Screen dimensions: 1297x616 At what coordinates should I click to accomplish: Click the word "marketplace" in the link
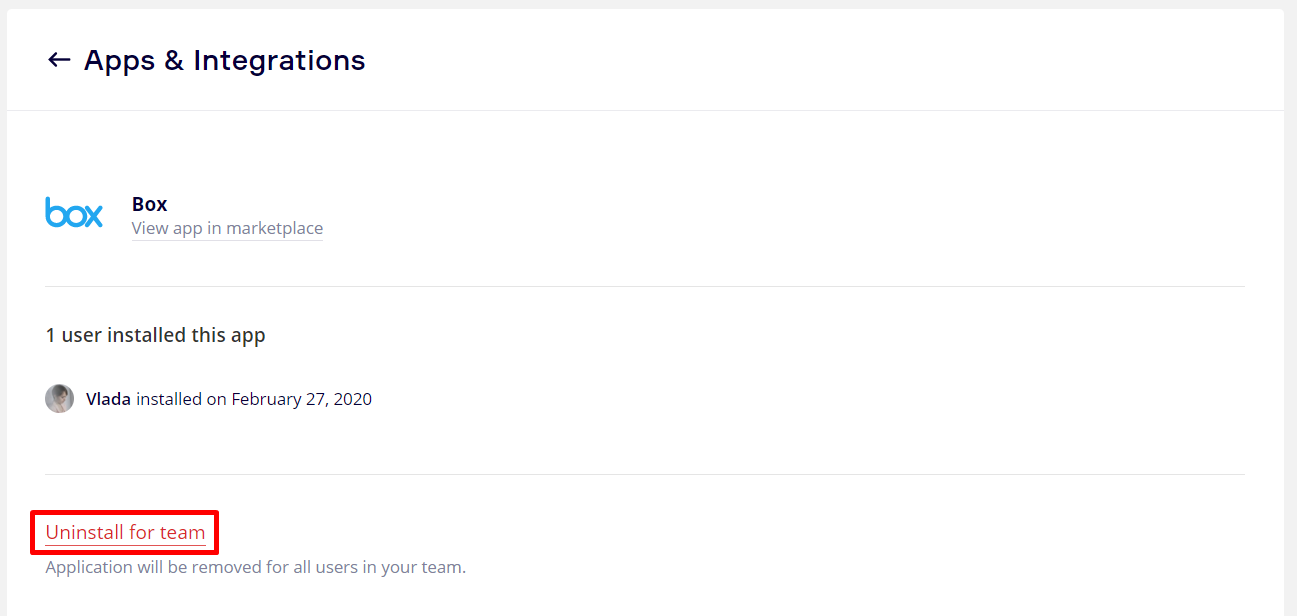[274, 228]
